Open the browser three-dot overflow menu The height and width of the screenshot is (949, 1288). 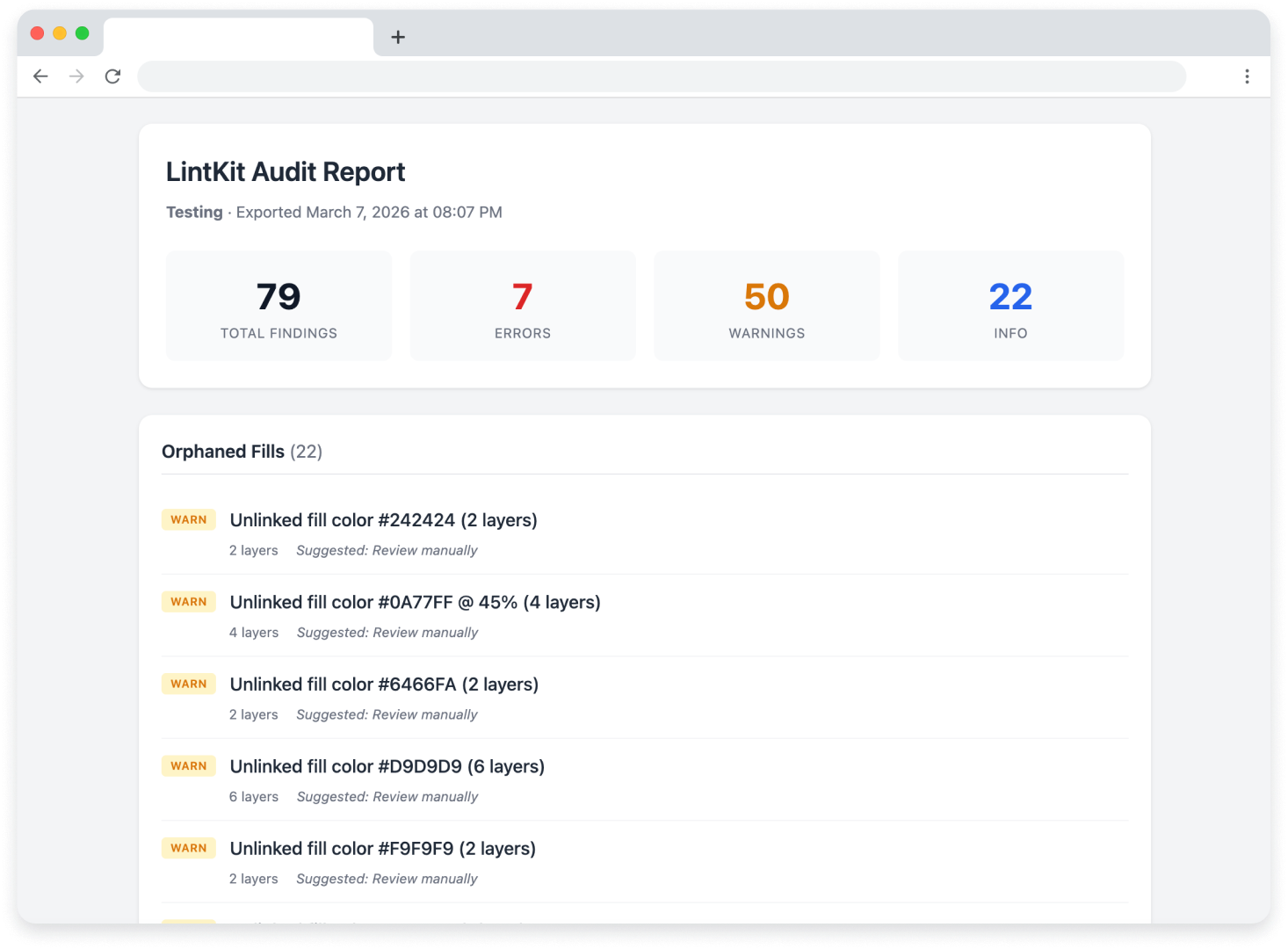(1247, 76)
